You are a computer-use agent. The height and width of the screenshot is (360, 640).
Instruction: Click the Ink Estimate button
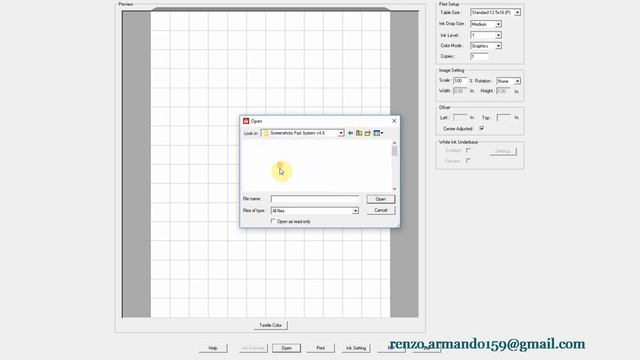pos(253,348)
